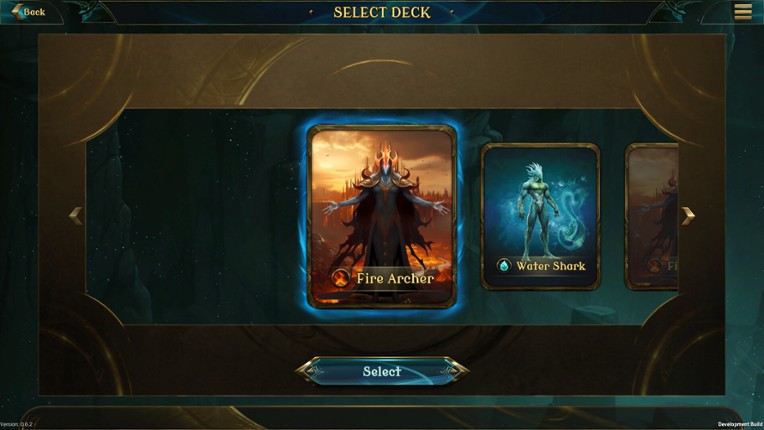Click the fire element icon on Fire Archer
The height and width of the screenshot is (430, 764).
(x=340, y=278)
